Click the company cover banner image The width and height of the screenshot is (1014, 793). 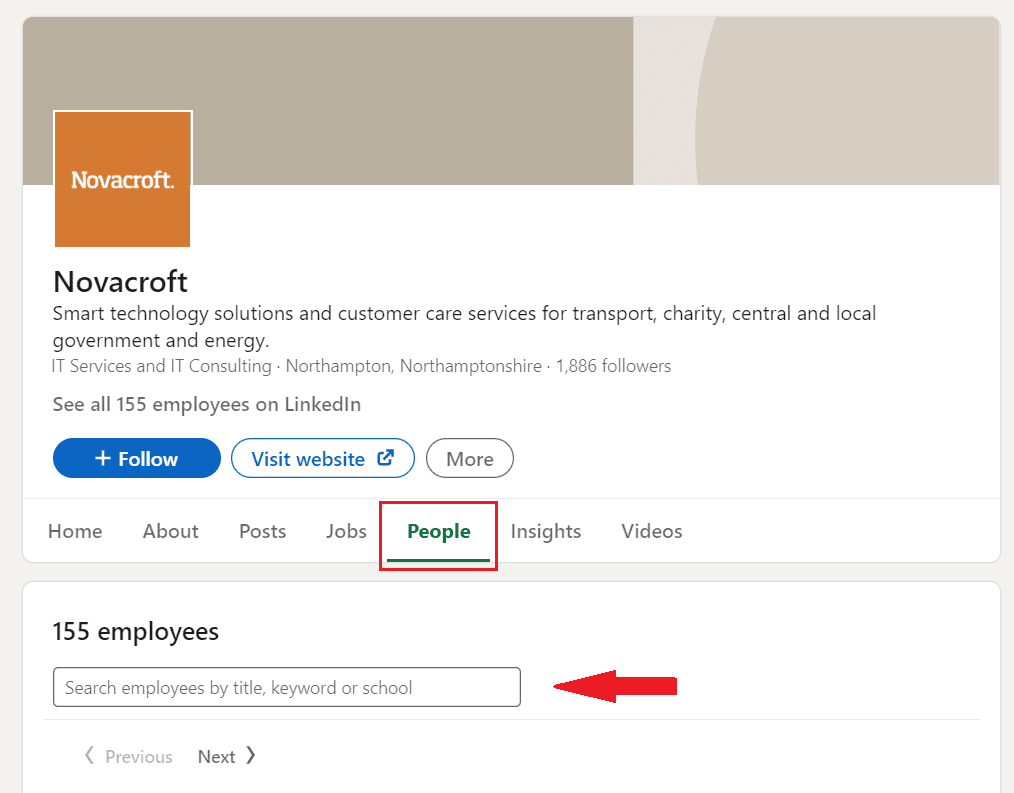511,101
